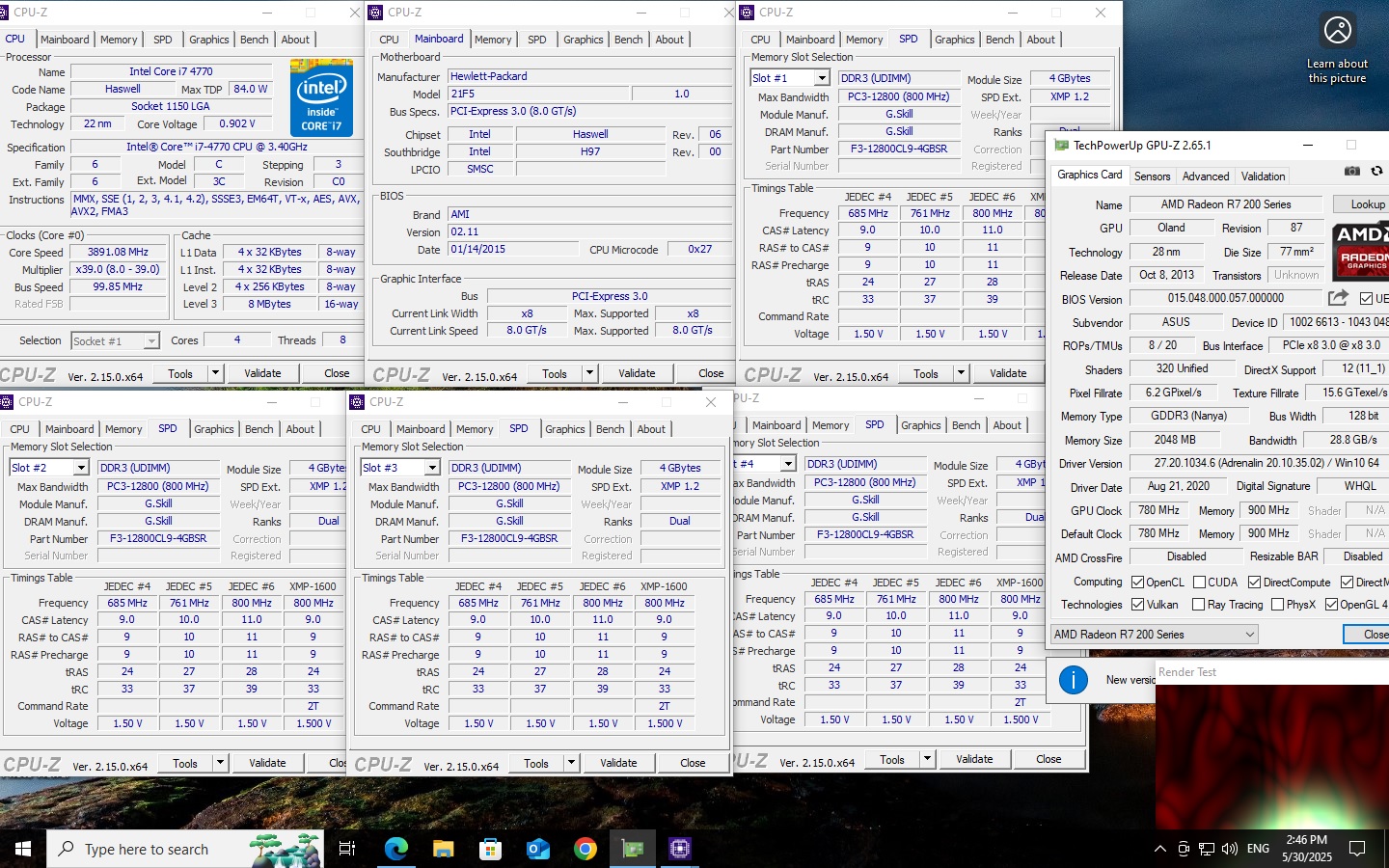Viewport: 1389px width, 868px height.
Task: Toggle the OpenGL checkbox
Action: pos(1331,604)
